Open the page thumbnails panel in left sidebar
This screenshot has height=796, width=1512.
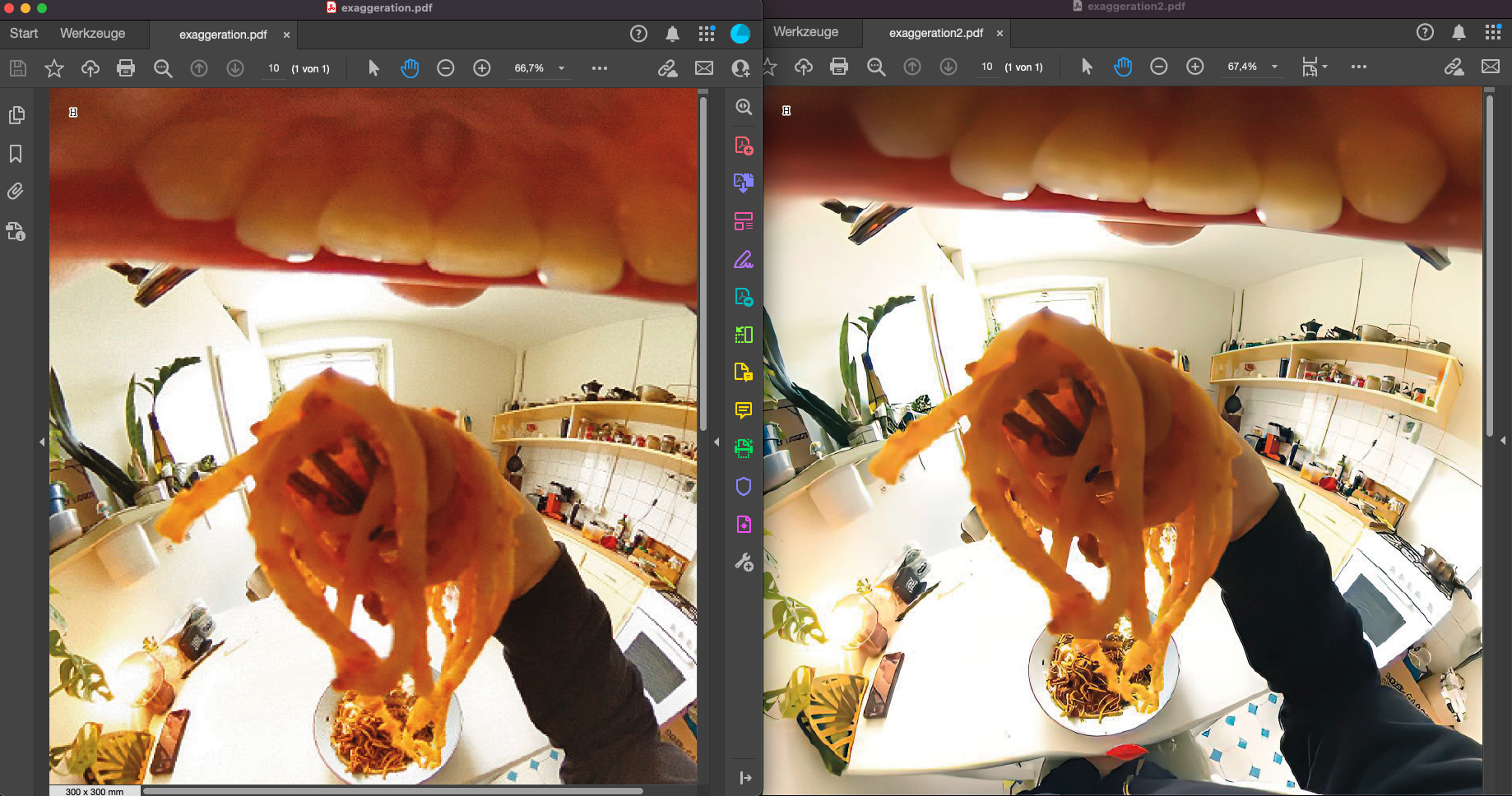click(16, 115)
